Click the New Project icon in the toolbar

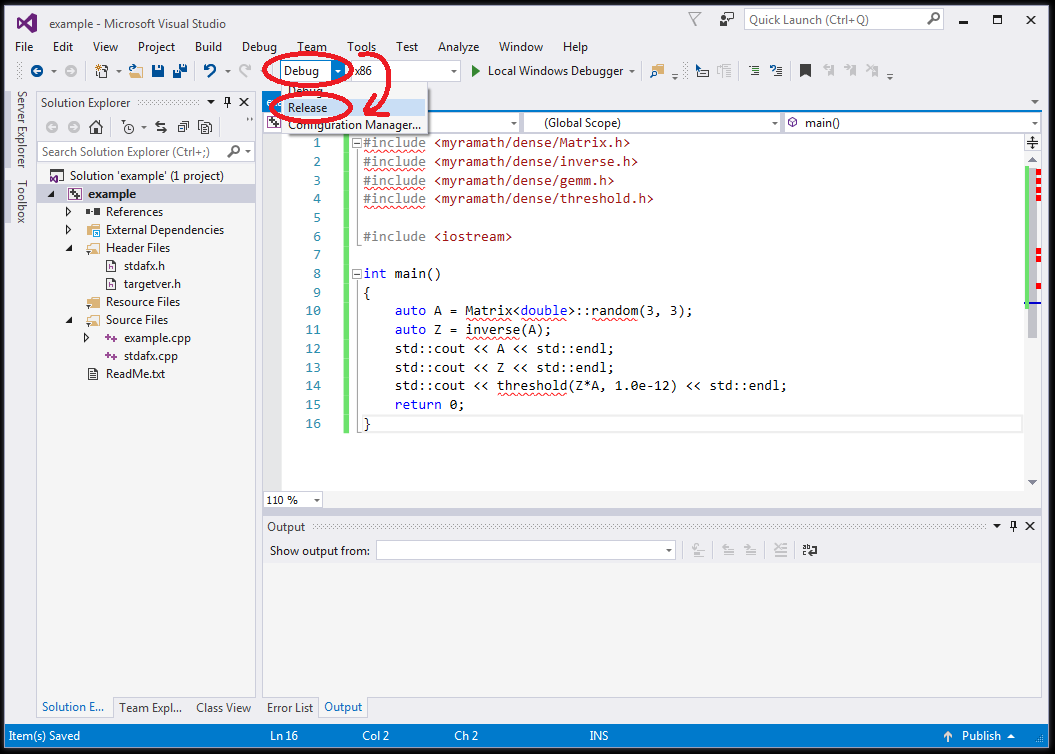[101, 71]
